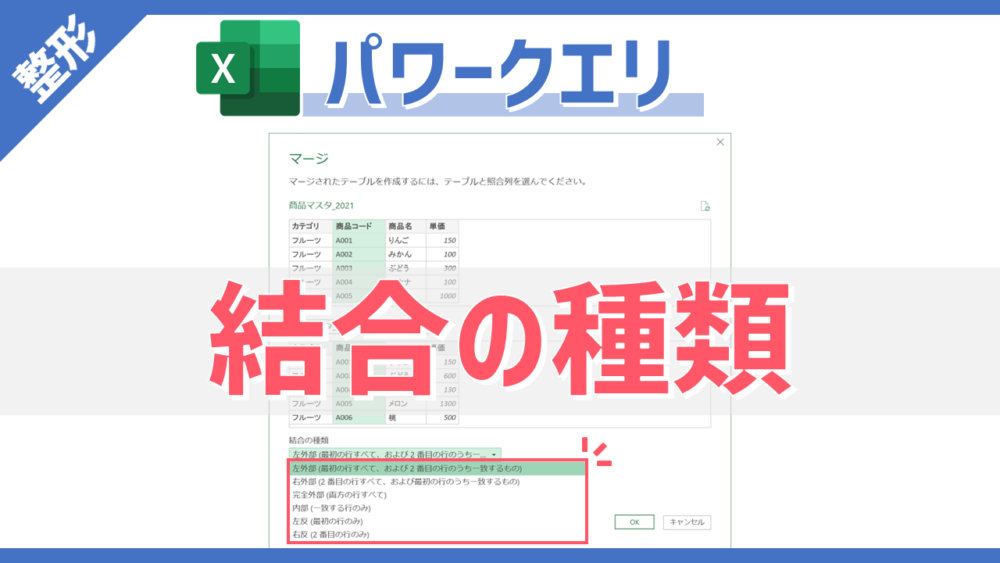Click the A001 cell
The image size is (1000, 563).
point(359,240)
